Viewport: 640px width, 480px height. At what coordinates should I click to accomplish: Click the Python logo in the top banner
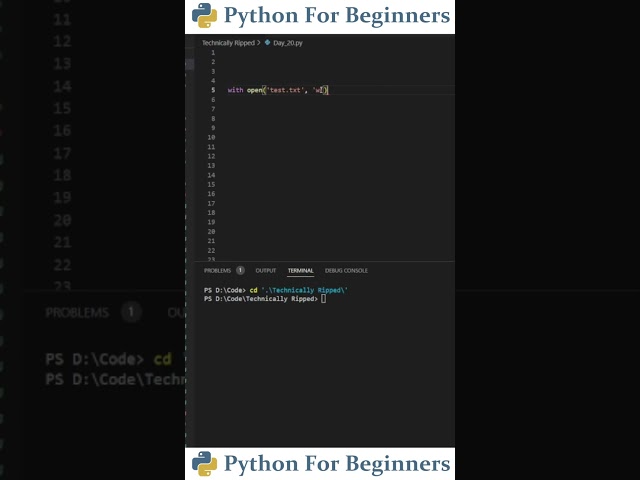204,16
